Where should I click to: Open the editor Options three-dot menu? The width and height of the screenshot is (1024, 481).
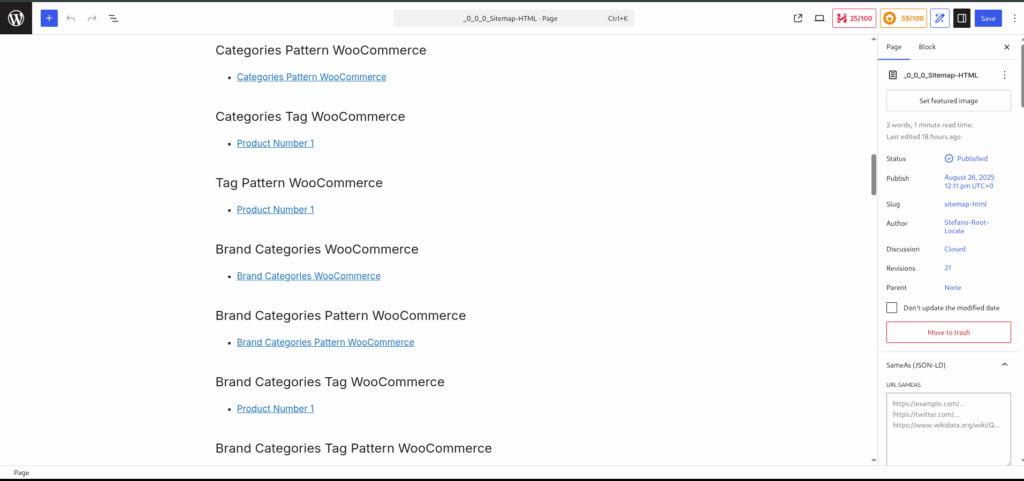point(1014,18)
